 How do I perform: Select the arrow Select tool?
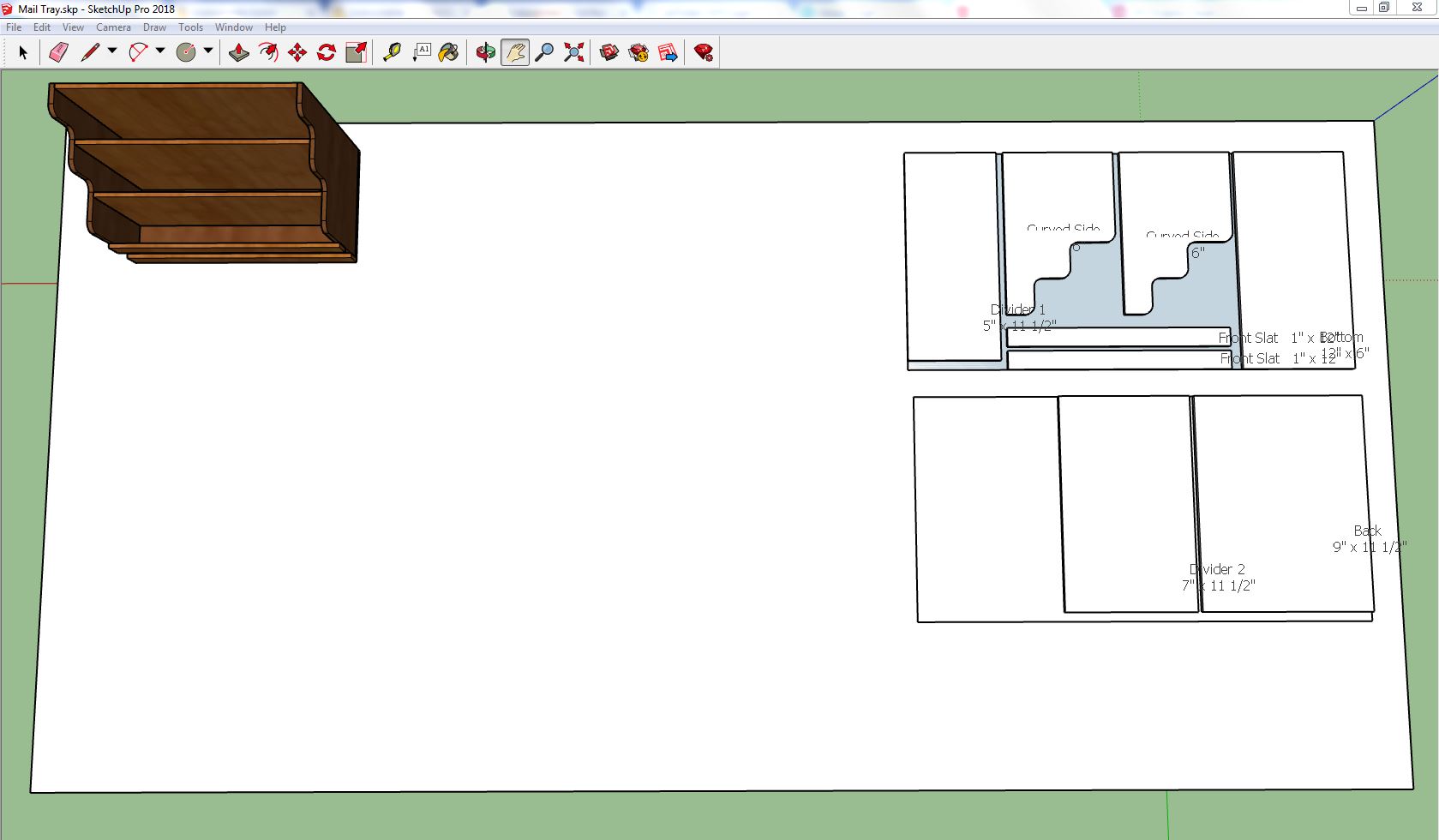tap(23, 52)
